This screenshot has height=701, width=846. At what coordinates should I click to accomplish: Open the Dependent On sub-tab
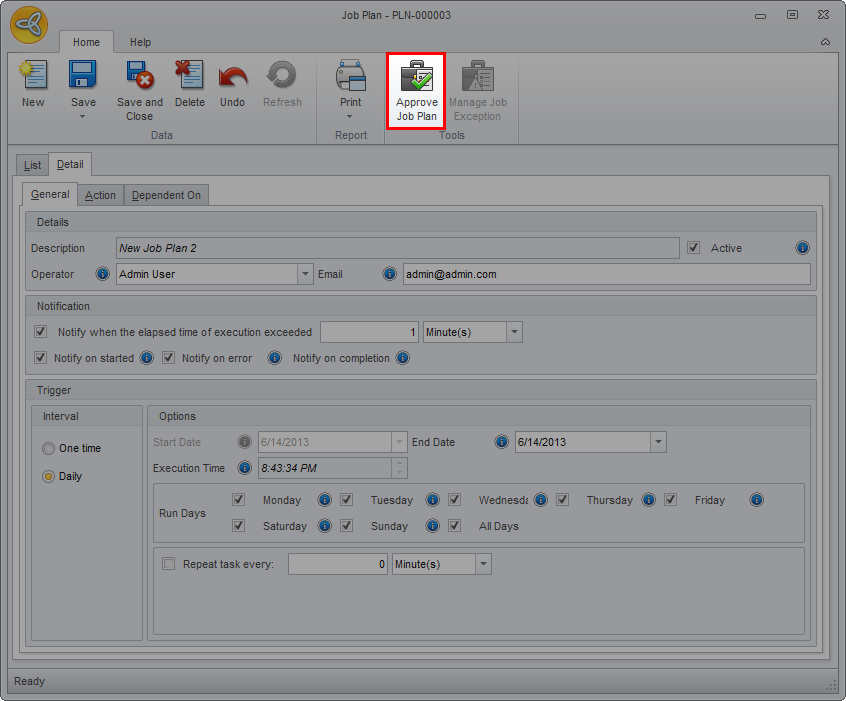[x=166, y=195]
